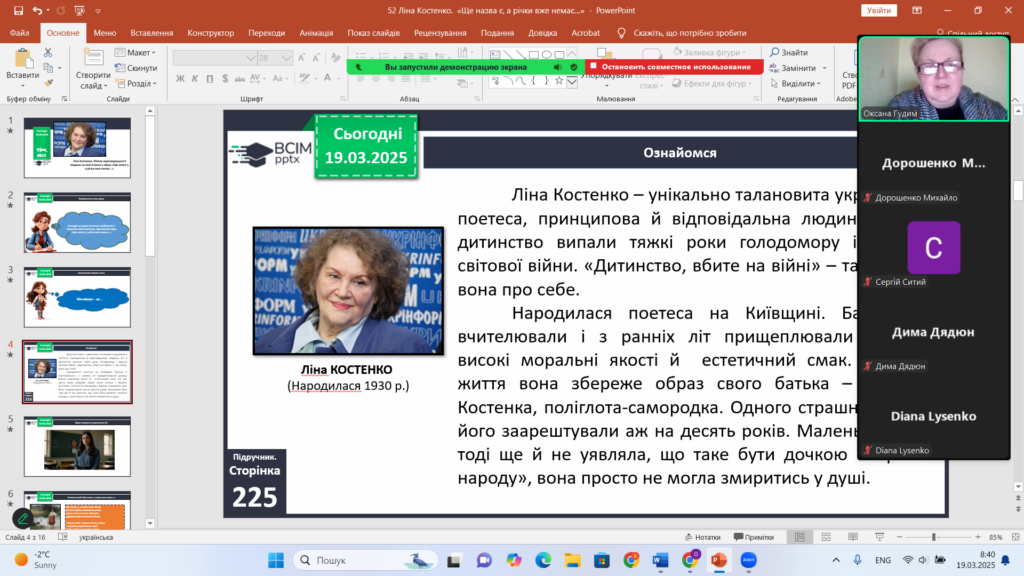1024x576 pixels.
Task: Toggle the ribbon display options icon
Action: 917,10
